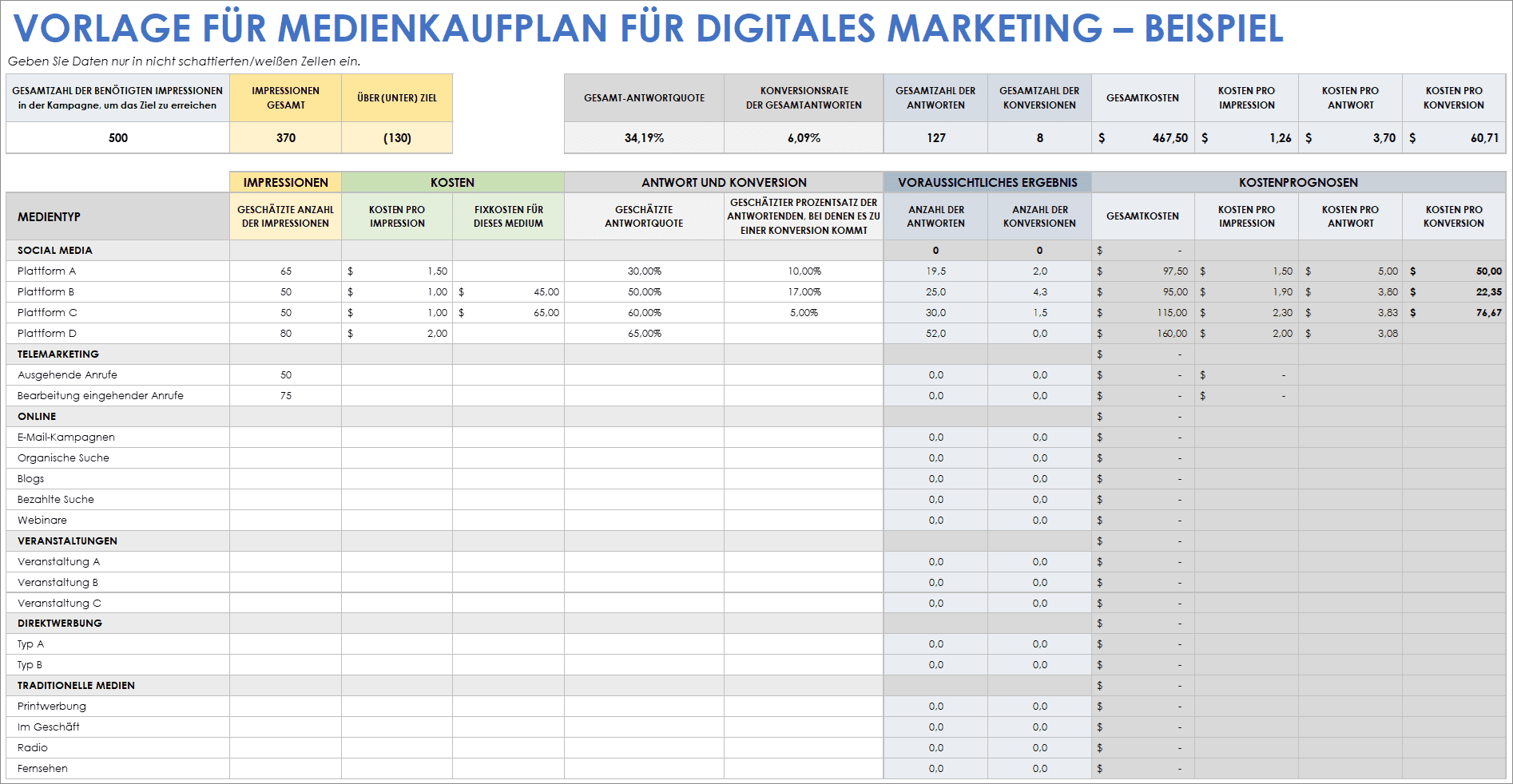Select E-Mail-Kampagnen empty impressions cell
The width and height of the screenshot is (1513, 784).
285,437
